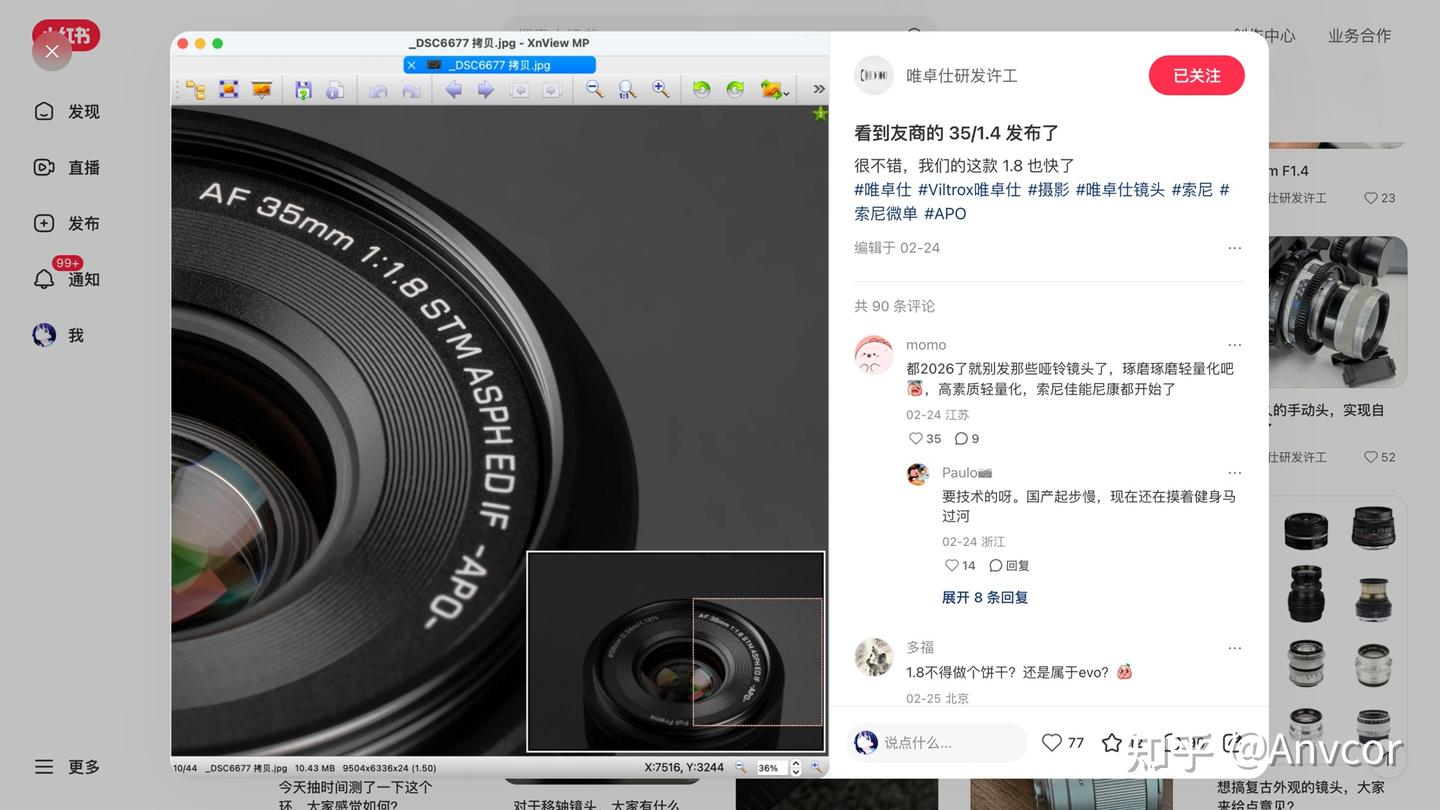This screenshot has height=810, width=1440.
Task: Open the #唯卓仕 hashtag
Action: coord(883,189)
